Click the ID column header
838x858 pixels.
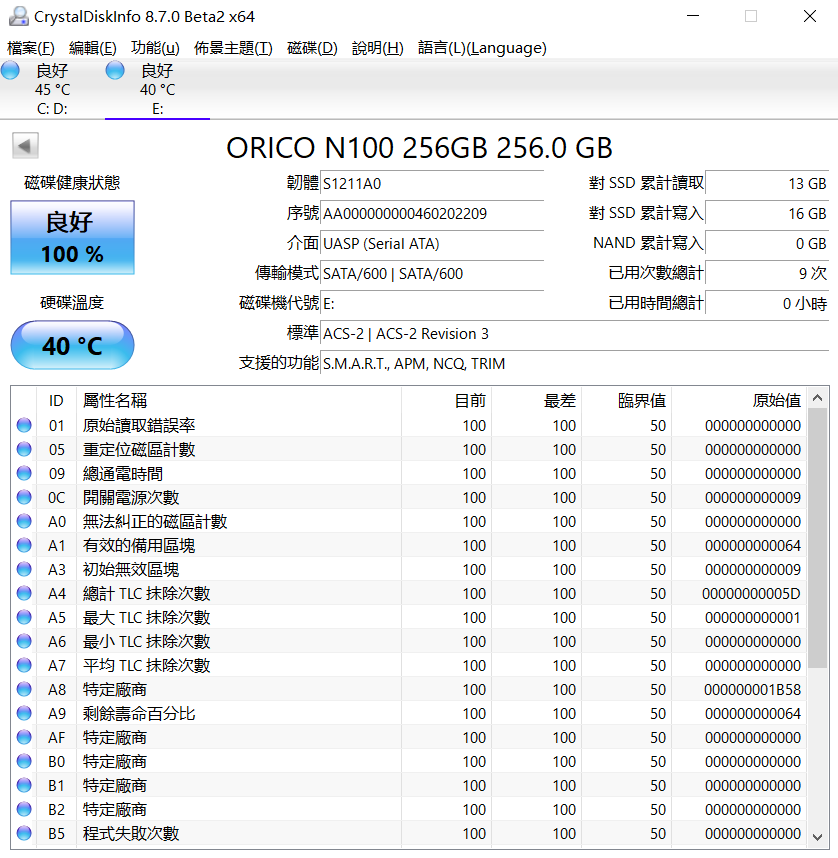pos(56,401)
